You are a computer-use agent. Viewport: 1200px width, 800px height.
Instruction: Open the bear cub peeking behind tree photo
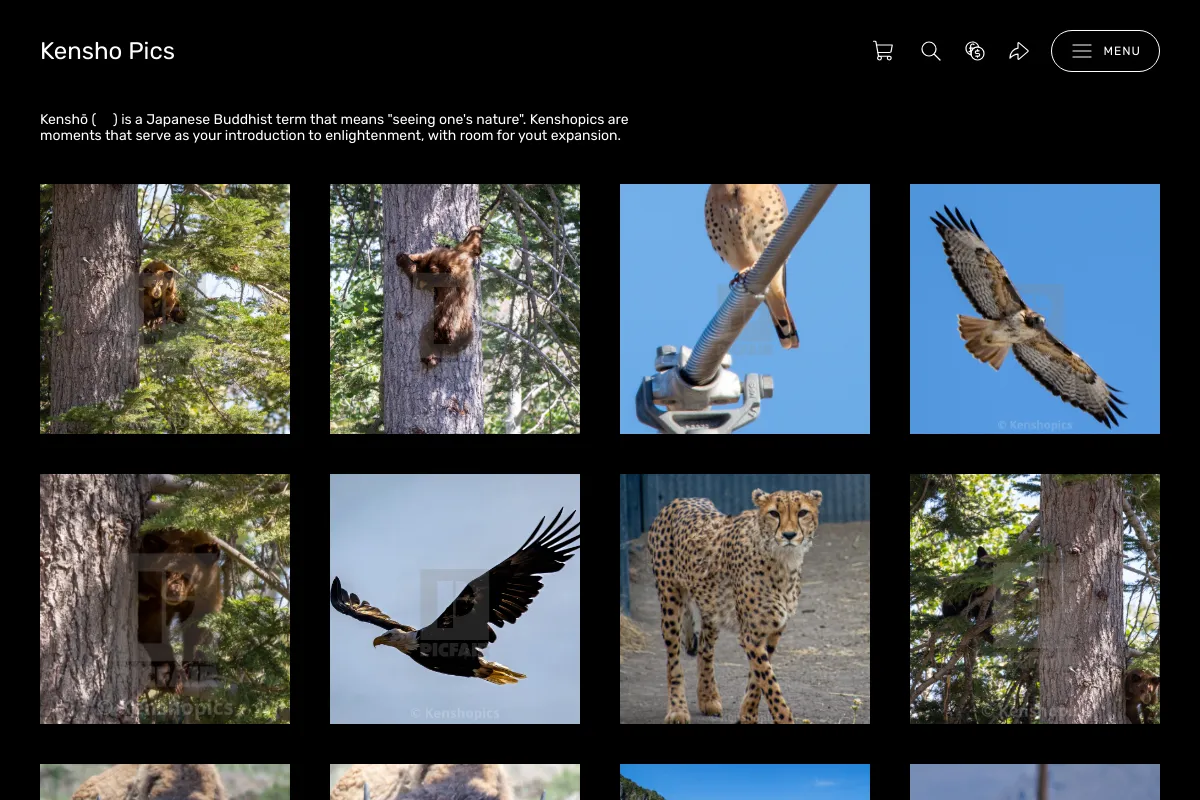point(165,309)
